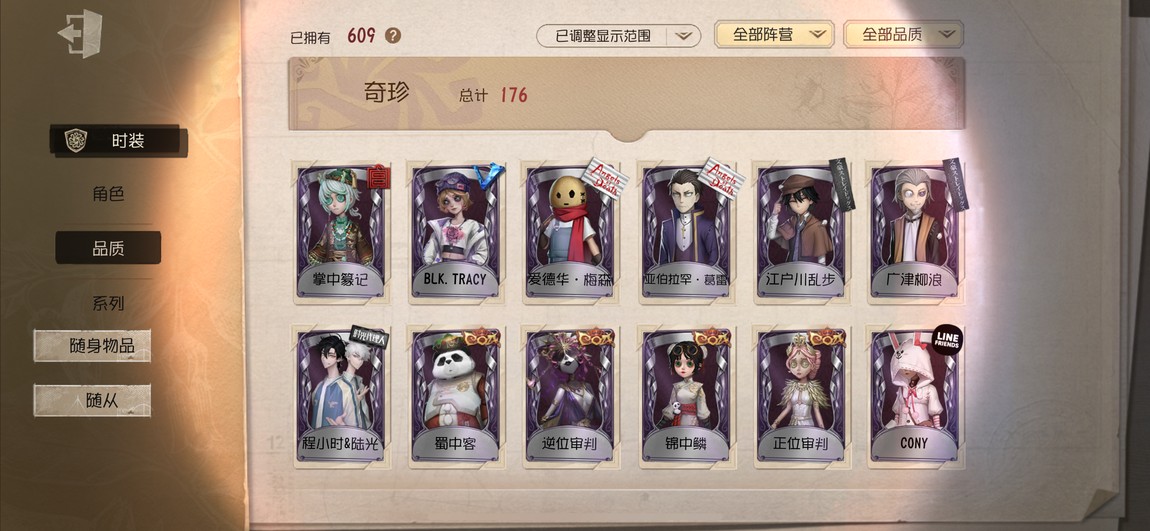Click the COA badge on 蜀中客 card
Viewport: 1150px width, 531px height.
pyautogui.click(x=480, y=339)
